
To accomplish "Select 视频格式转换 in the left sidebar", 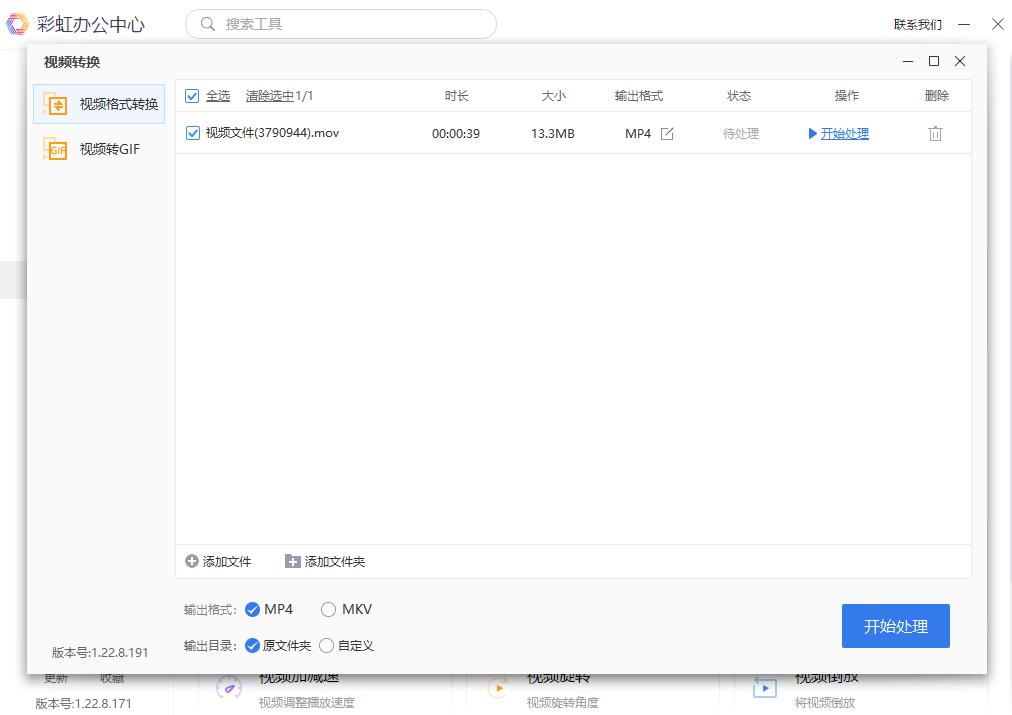I will tap(97, 104).
